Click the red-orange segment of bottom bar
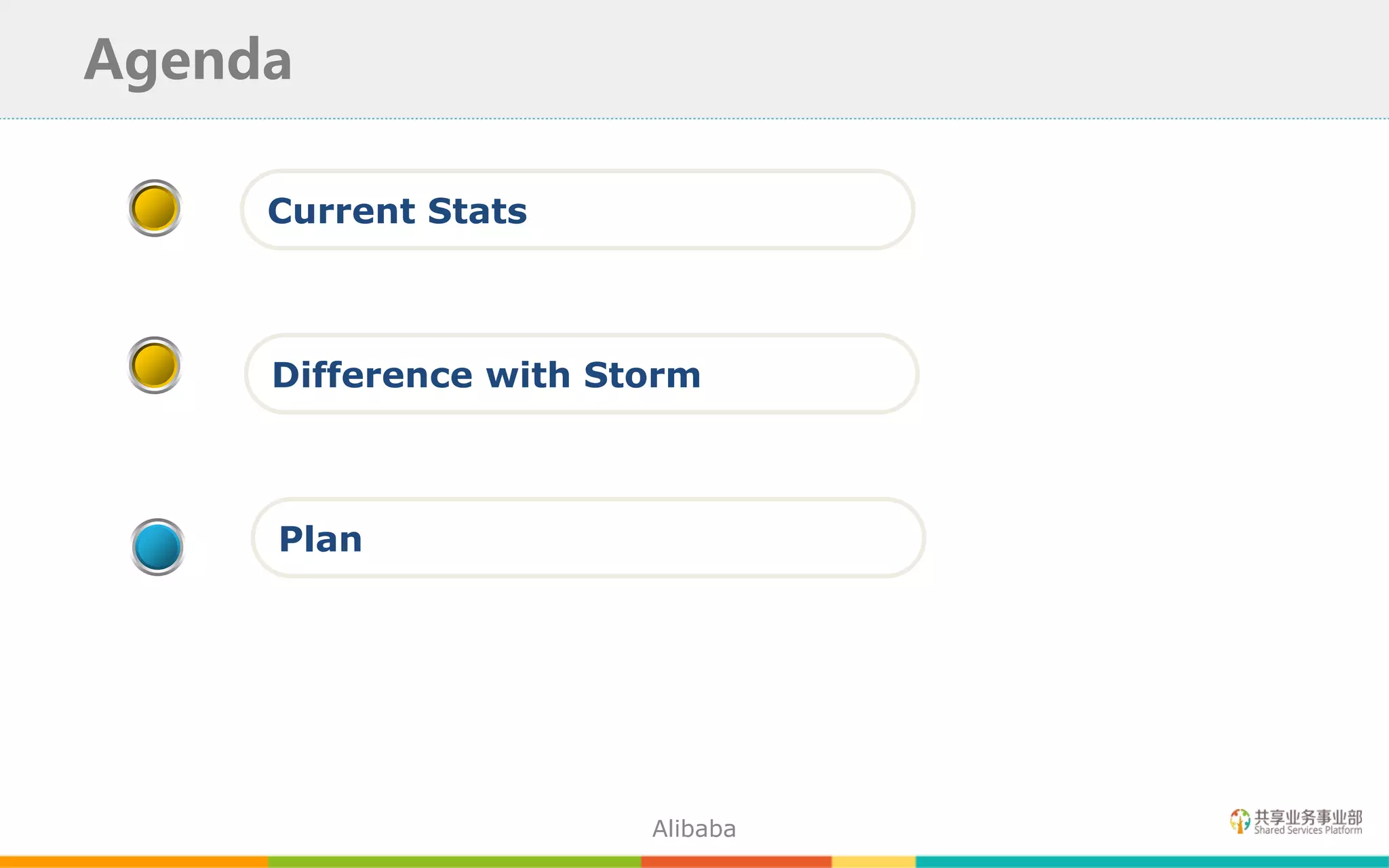The image size is (1389, 868). point(736,862)
